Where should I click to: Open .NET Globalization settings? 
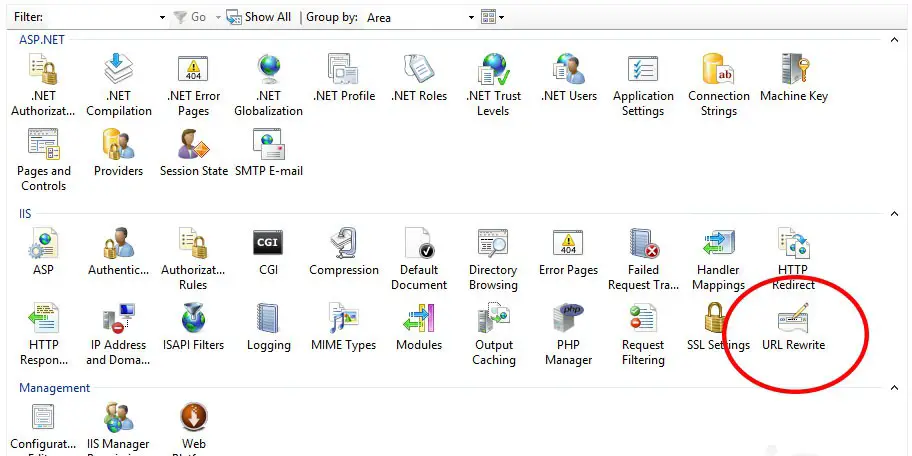point(268,85)
